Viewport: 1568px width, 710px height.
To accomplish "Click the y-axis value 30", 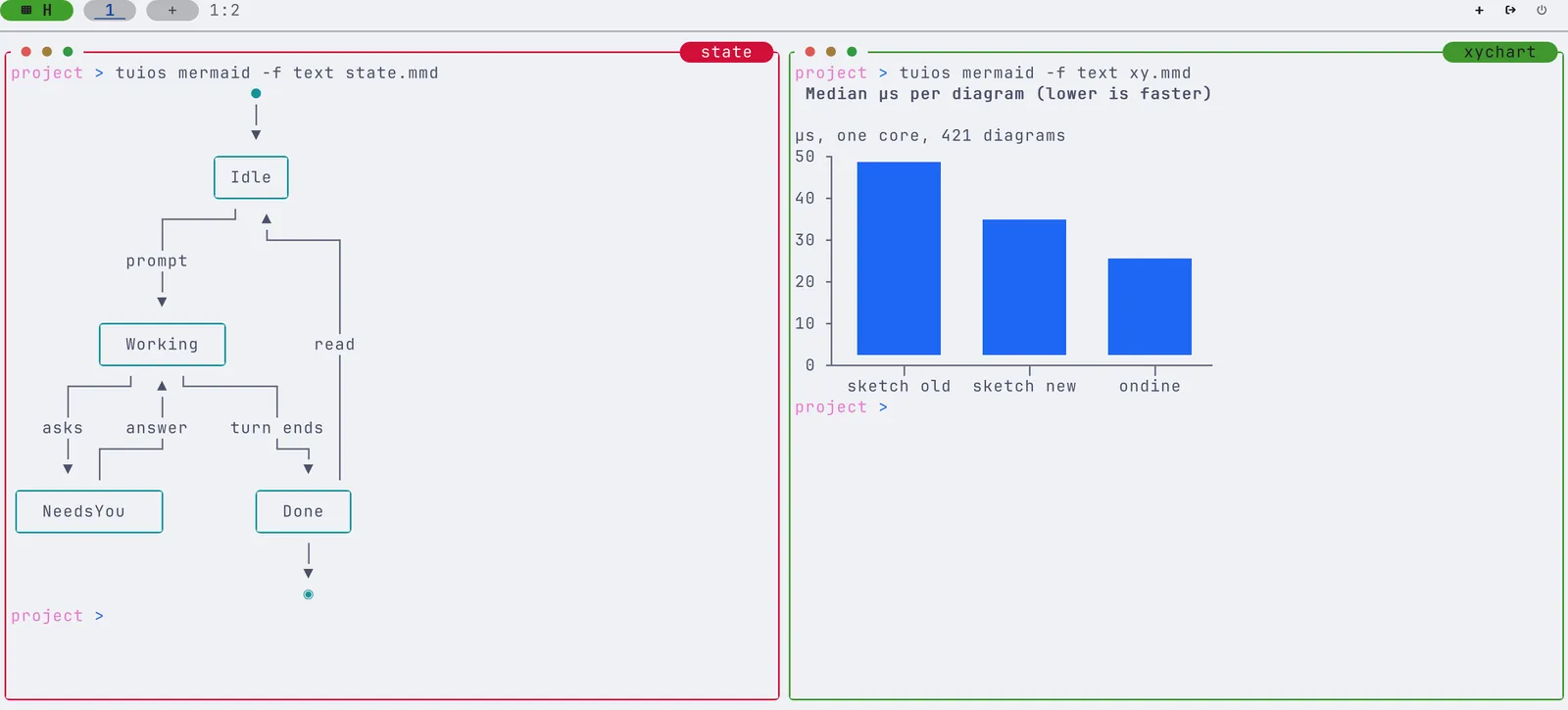I will tap(805, 240).
